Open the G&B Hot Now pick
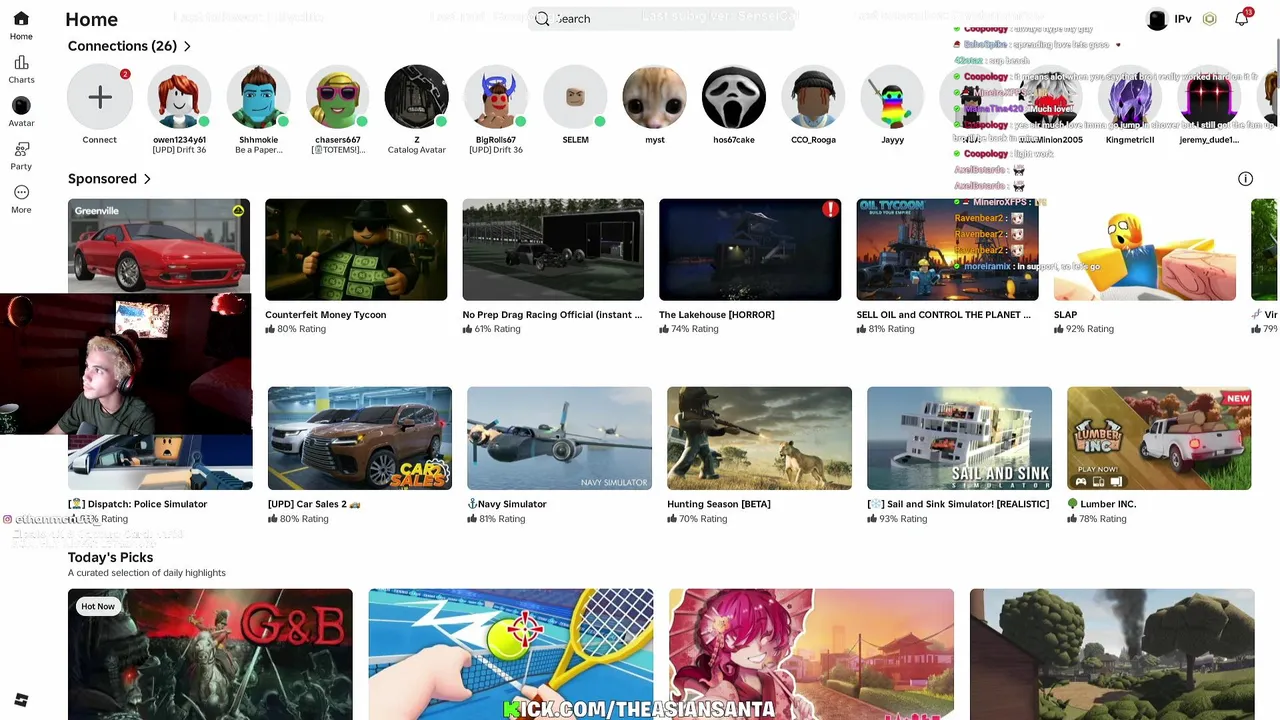 210,654
